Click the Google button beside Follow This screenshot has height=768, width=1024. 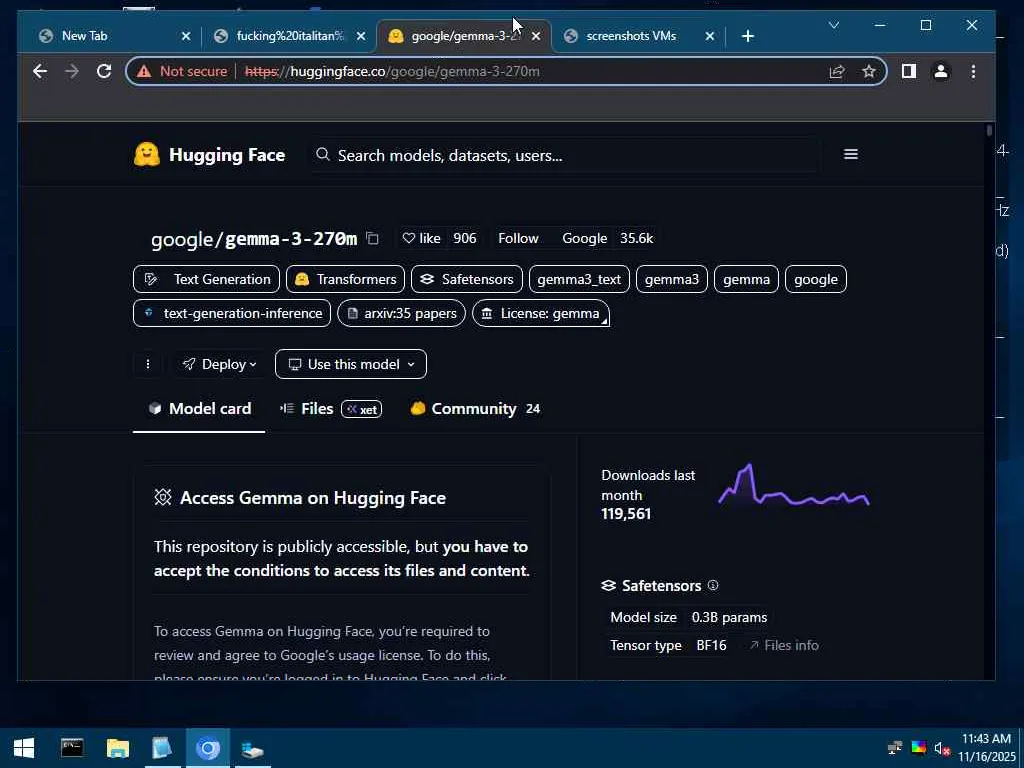(x=584, y=238)
